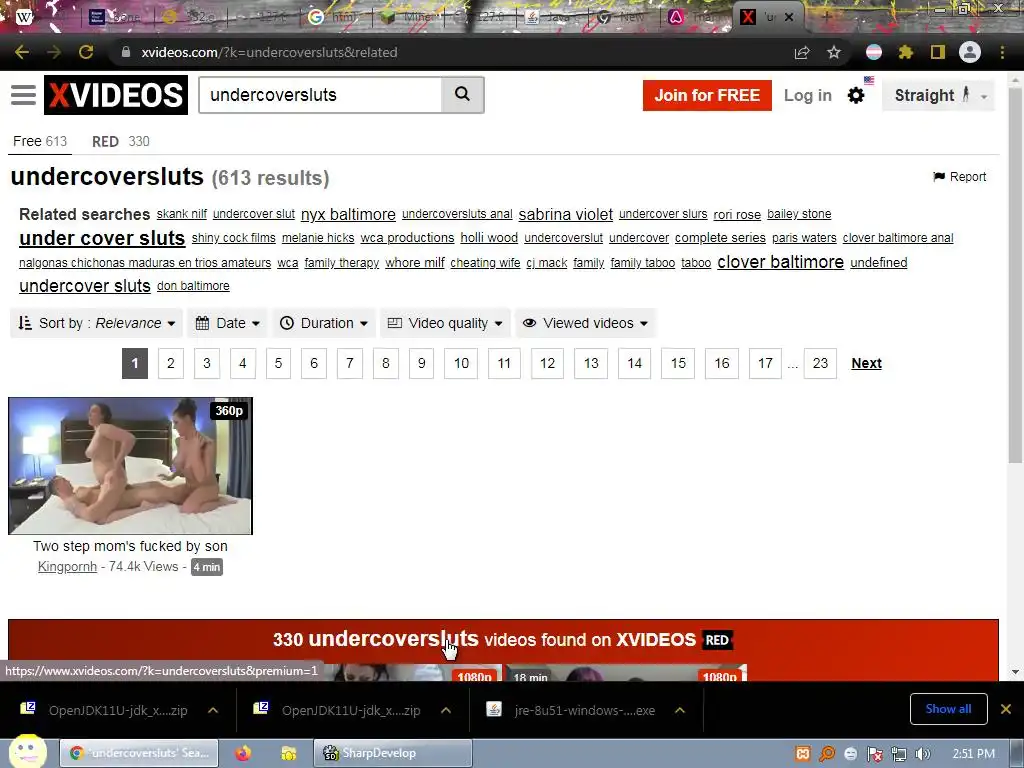Click the page vertical scrollbar
The image size is (1024, 768).
click(x=1016, y=274)
